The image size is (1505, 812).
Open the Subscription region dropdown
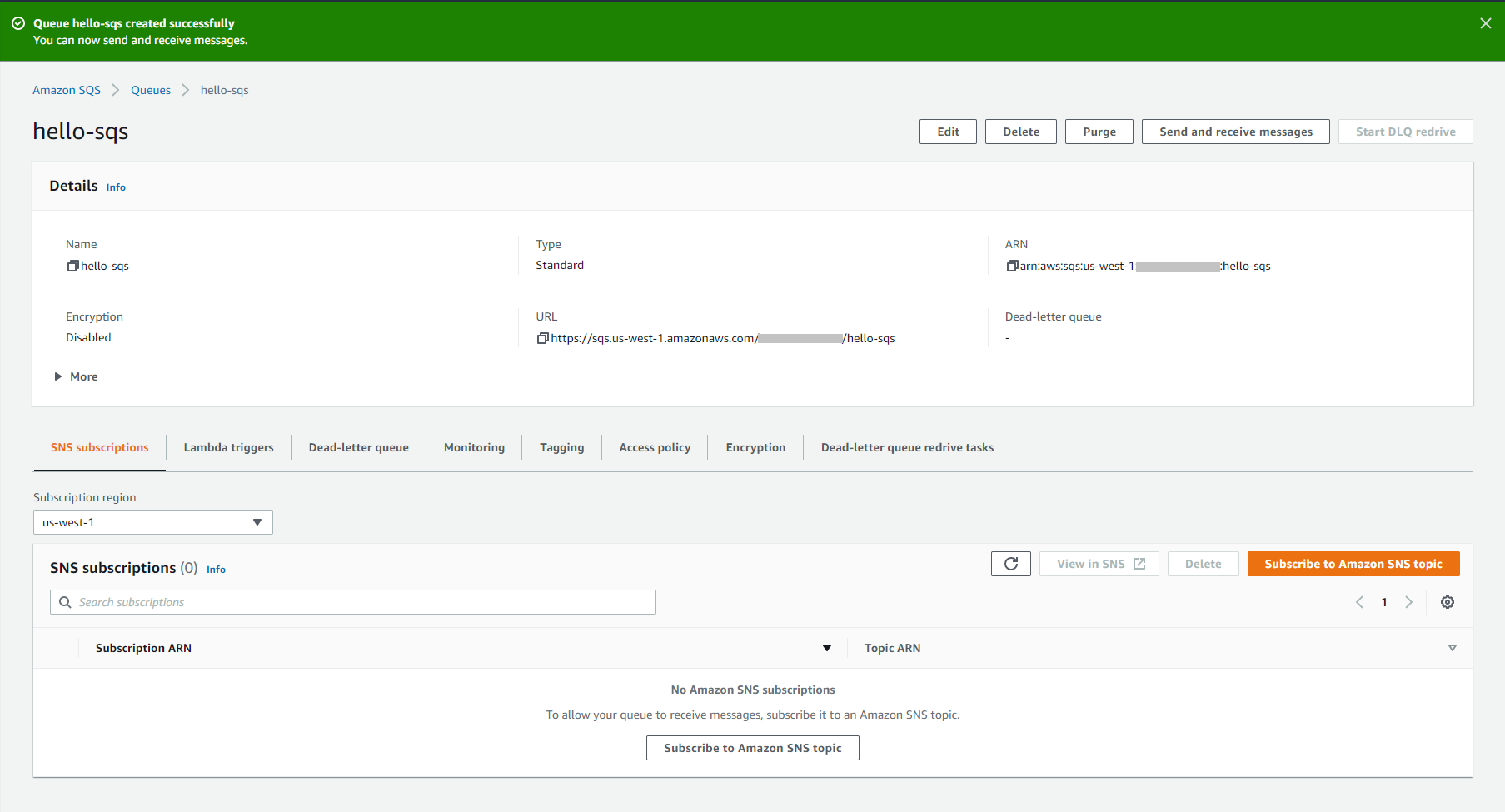pos(153,522)
